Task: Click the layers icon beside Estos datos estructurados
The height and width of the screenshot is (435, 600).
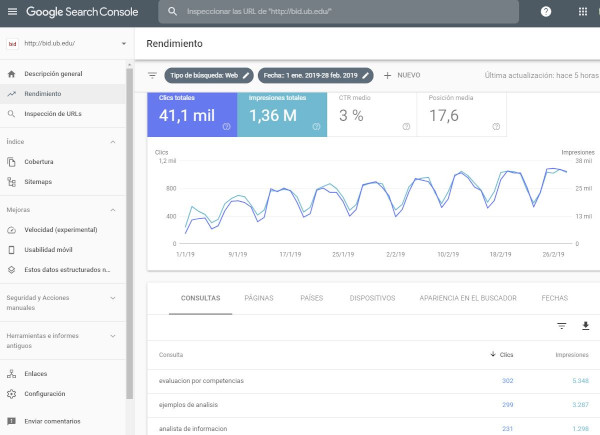Action: click(11, 270)
